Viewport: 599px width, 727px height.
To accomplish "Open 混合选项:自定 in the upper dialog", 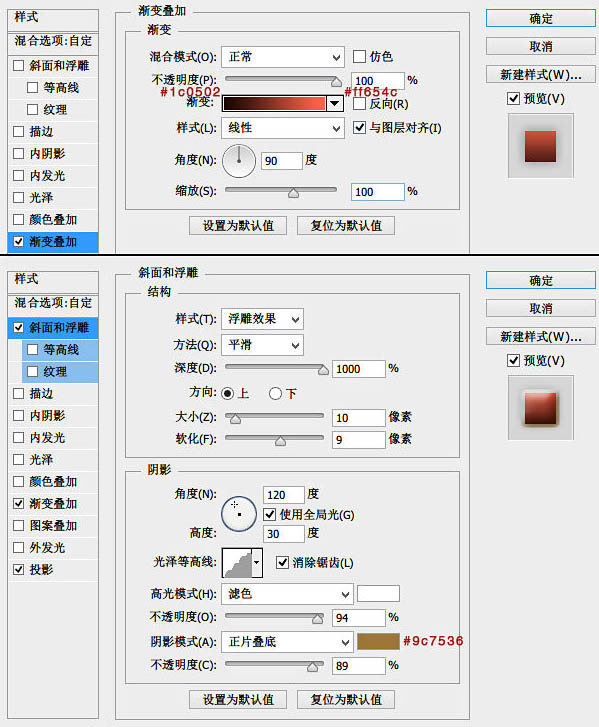I will click(x=53, y=41).
